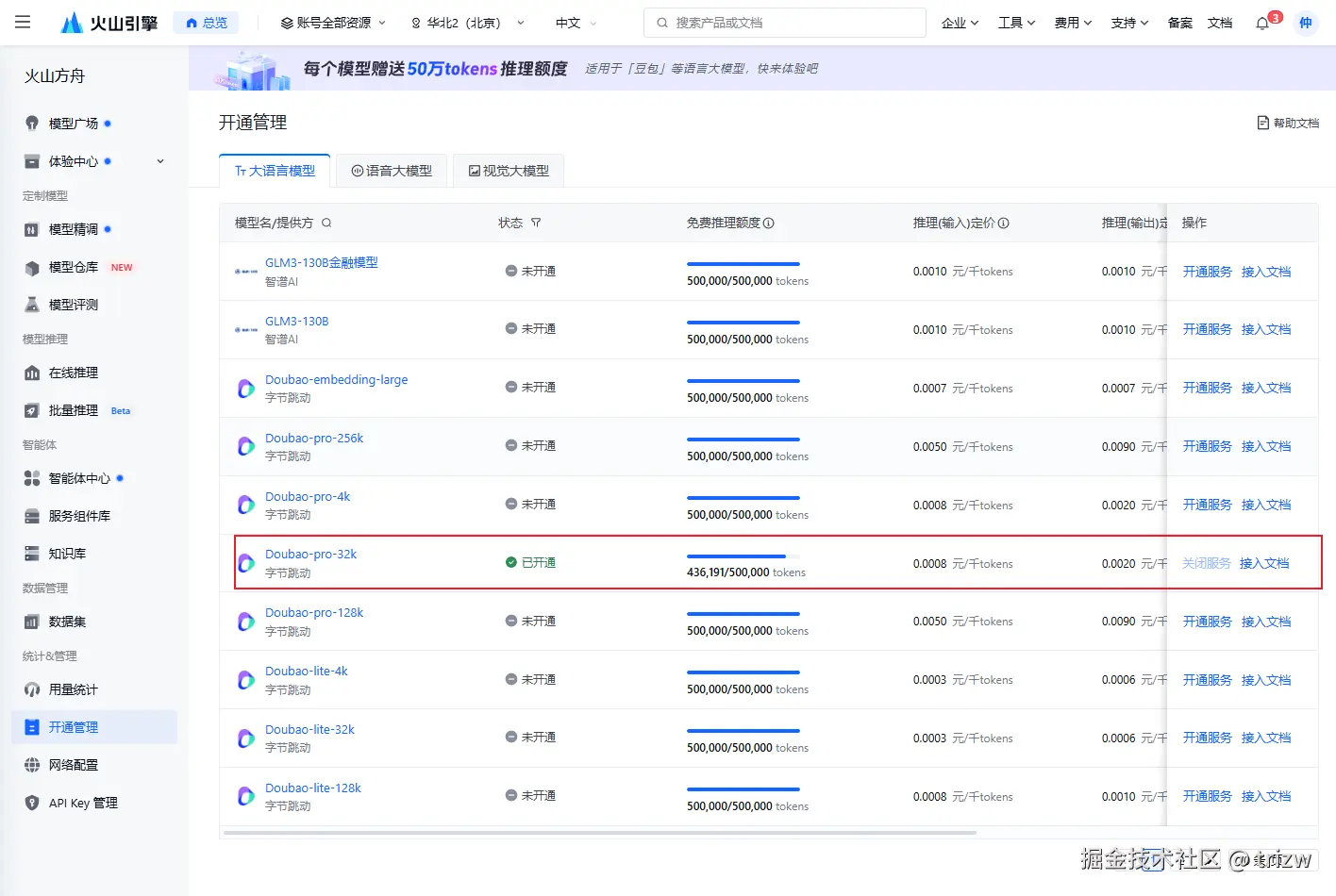Open the 中文 language dropdown
The width and height of the screenshot is (1336, 896).
pos(576,23)
